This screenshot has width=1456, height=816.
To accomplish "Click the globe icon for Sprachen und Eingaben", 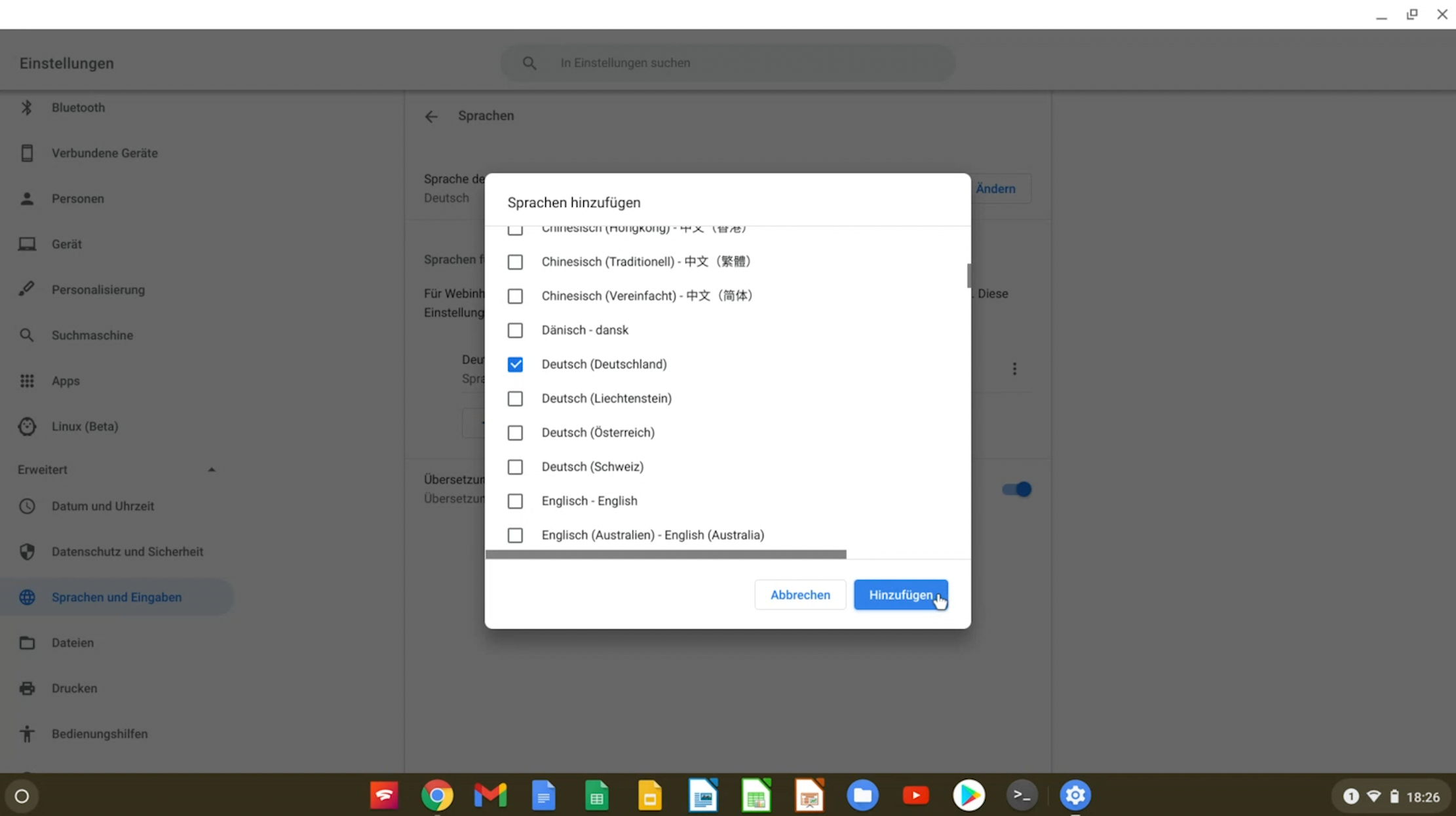I will (x=27, y=597).
